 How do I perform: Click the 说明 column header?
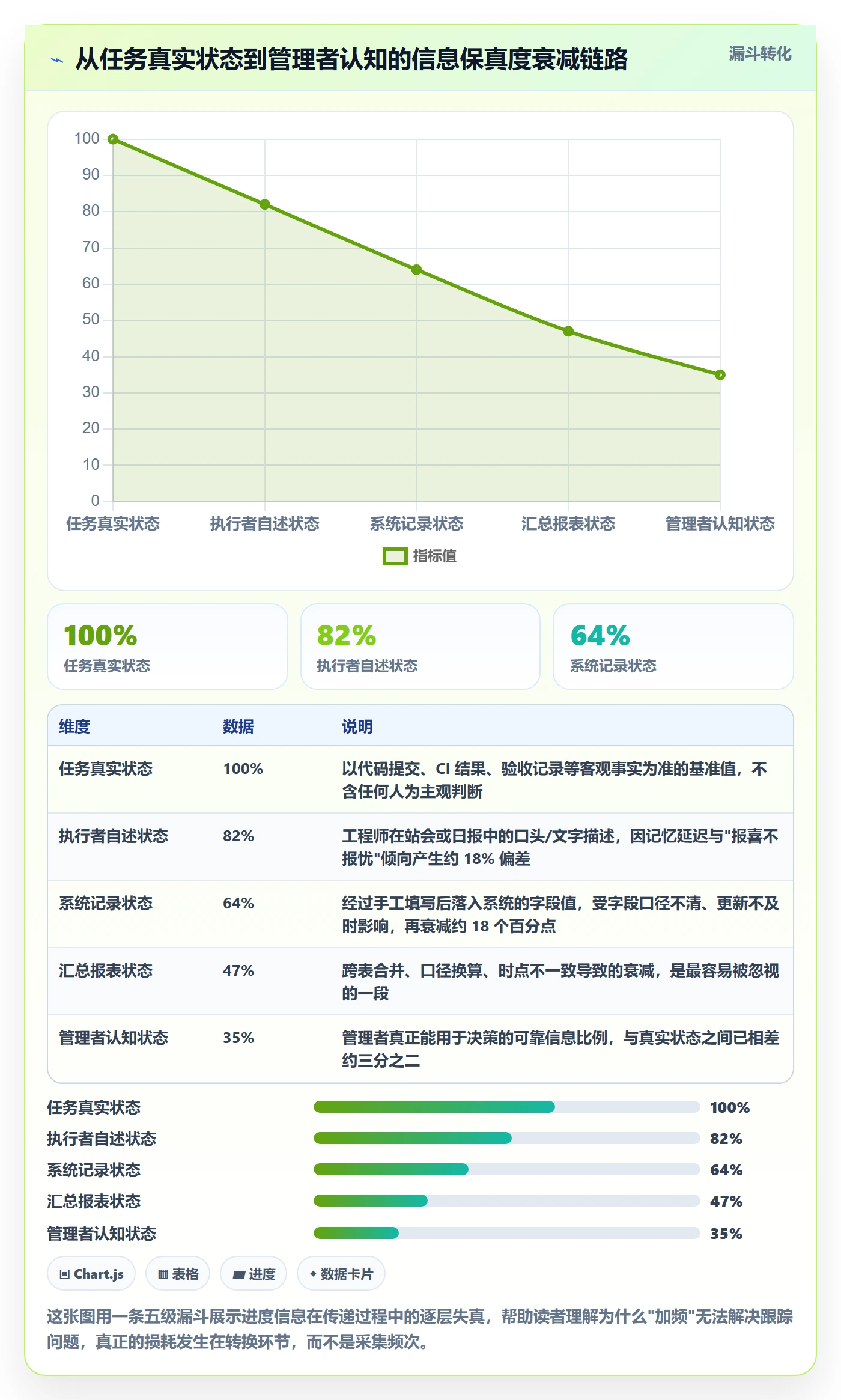click(357, 726)
